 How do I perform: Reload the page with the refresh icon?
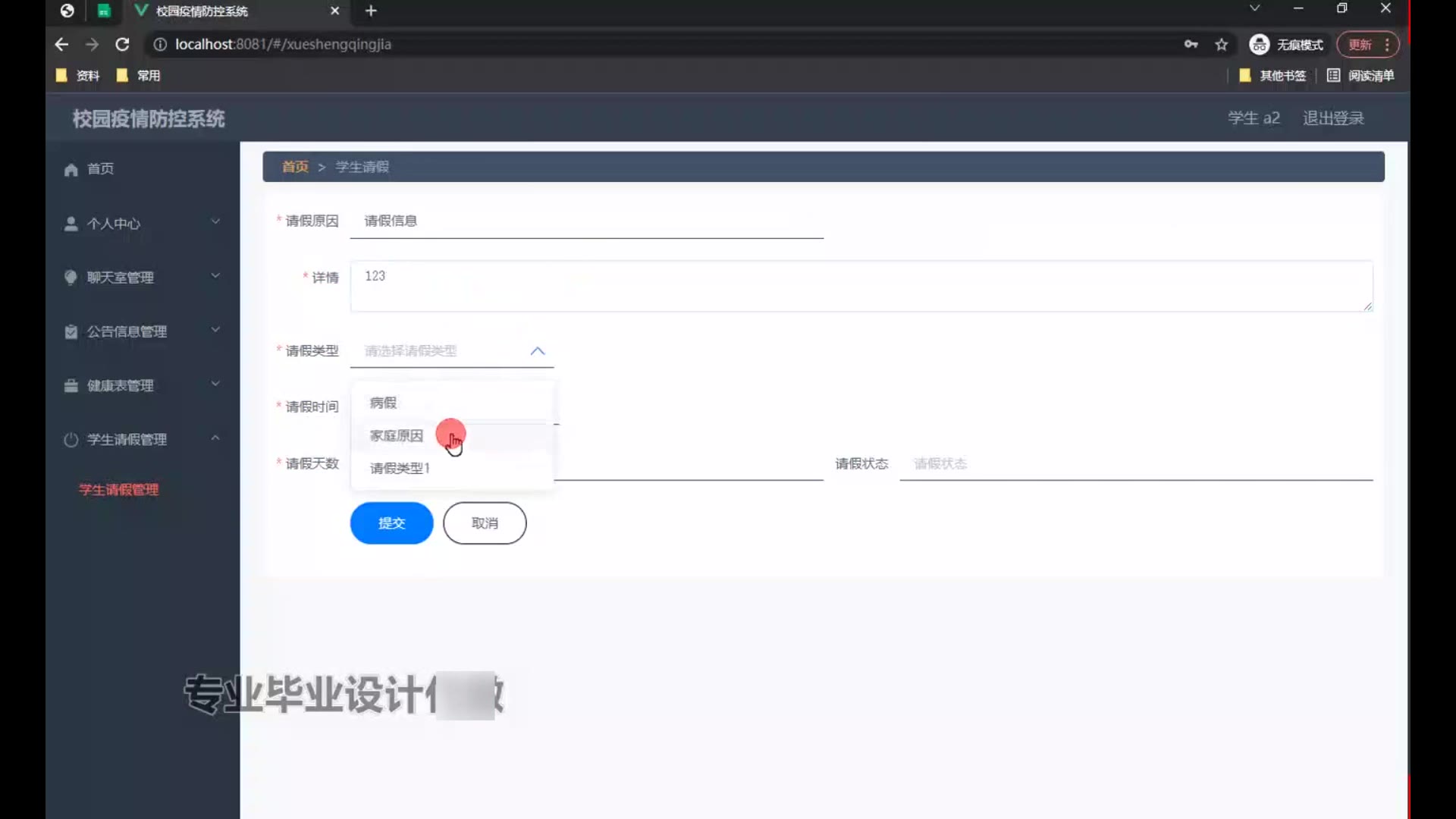[122, 44]
